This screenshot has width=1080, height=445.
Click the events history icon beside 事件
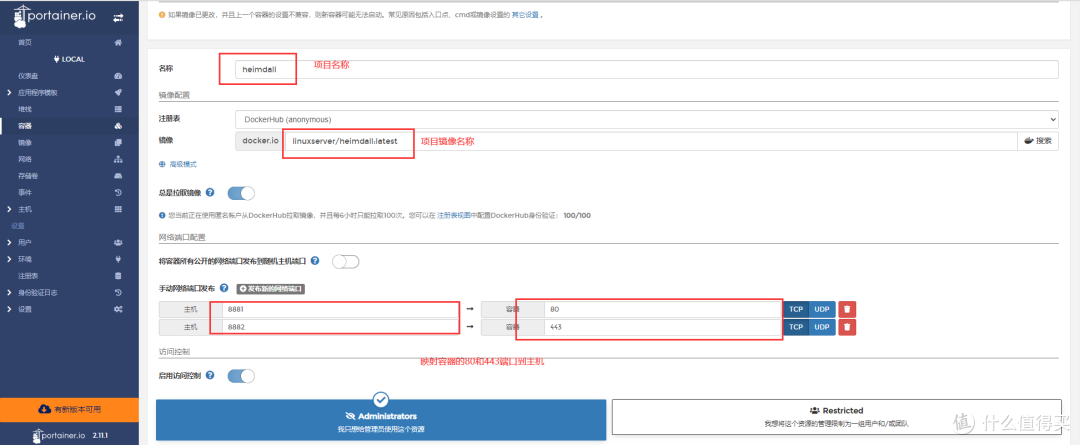click(118, 192)
